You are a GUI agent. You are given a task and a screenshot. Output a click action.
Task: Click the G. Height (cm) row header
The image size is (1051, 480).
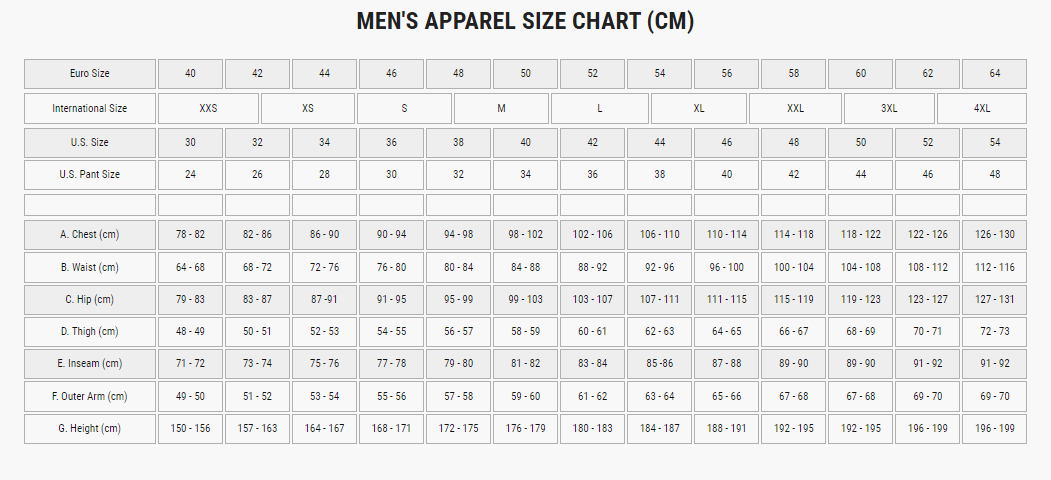tap(90, 429)
